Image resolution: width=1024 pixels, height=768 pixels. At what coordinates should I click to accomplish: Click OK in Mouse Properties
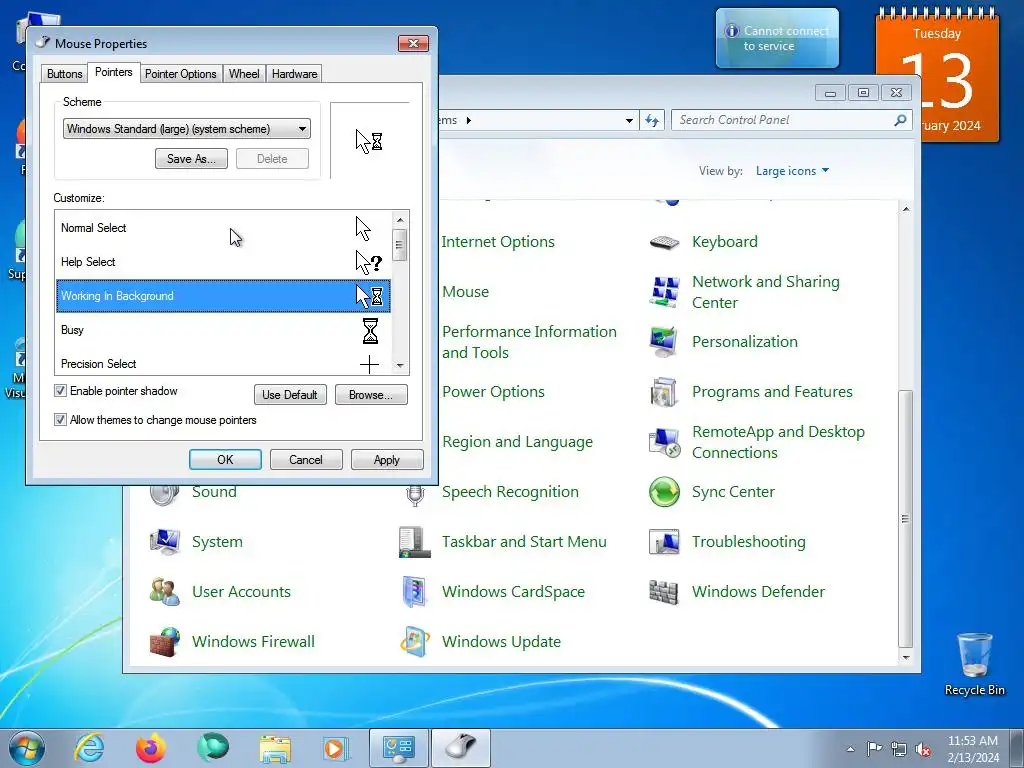225,460
